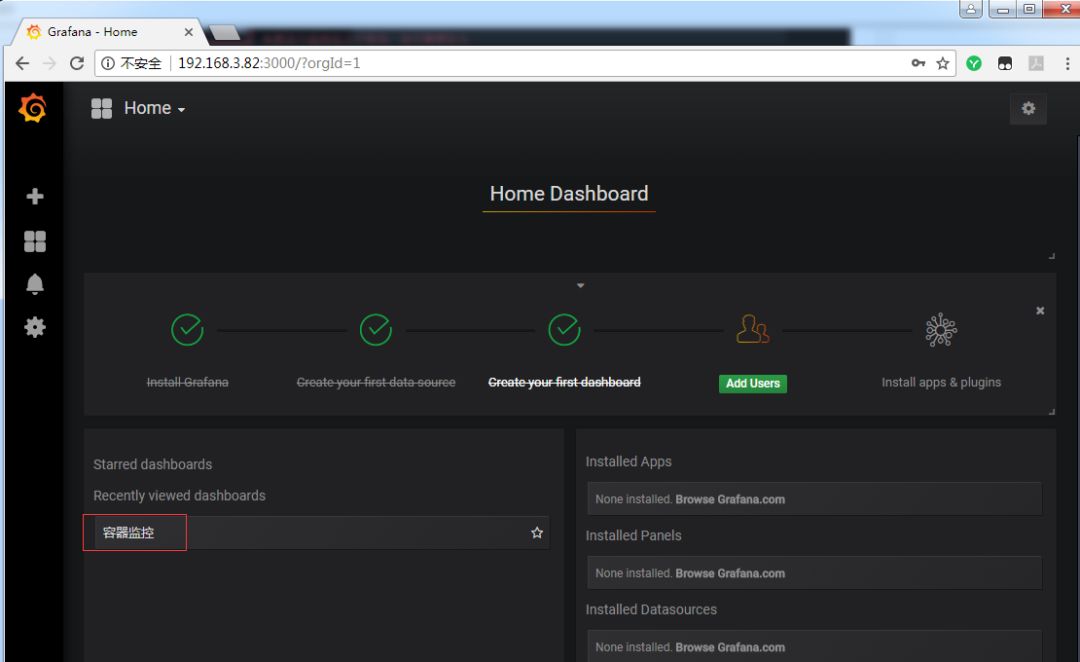Open the Alerting bell icon
The image size is (1080, 662).
point(34,284)
